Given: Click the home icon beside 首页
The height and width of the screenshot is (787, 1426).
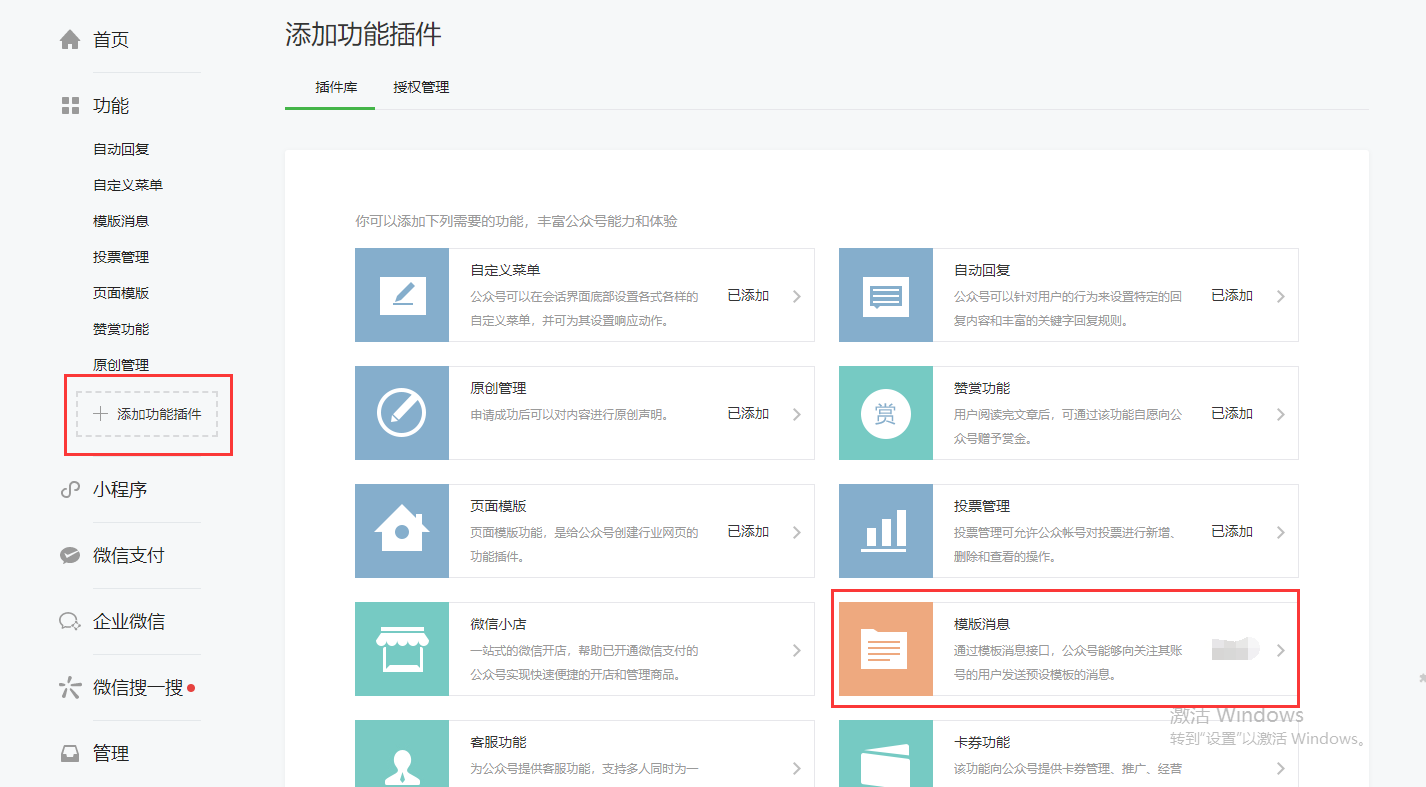Looking at the screenshot, I should 70,40.
